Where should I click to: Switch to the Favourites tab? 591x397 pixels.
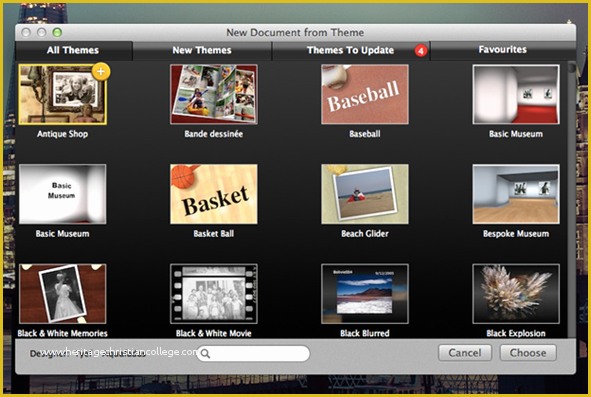pyautogui.click(x=503, y=50)
